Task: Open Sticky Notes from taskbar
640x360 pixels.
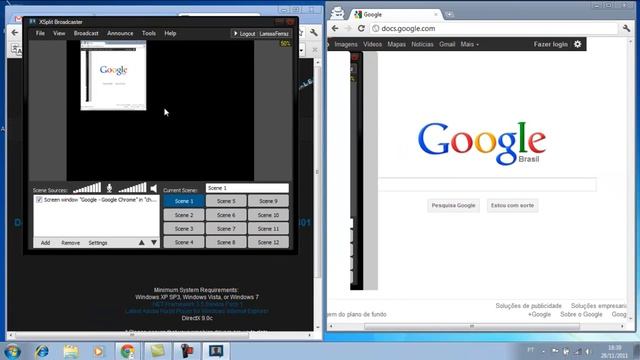Action: click(157, 351)
